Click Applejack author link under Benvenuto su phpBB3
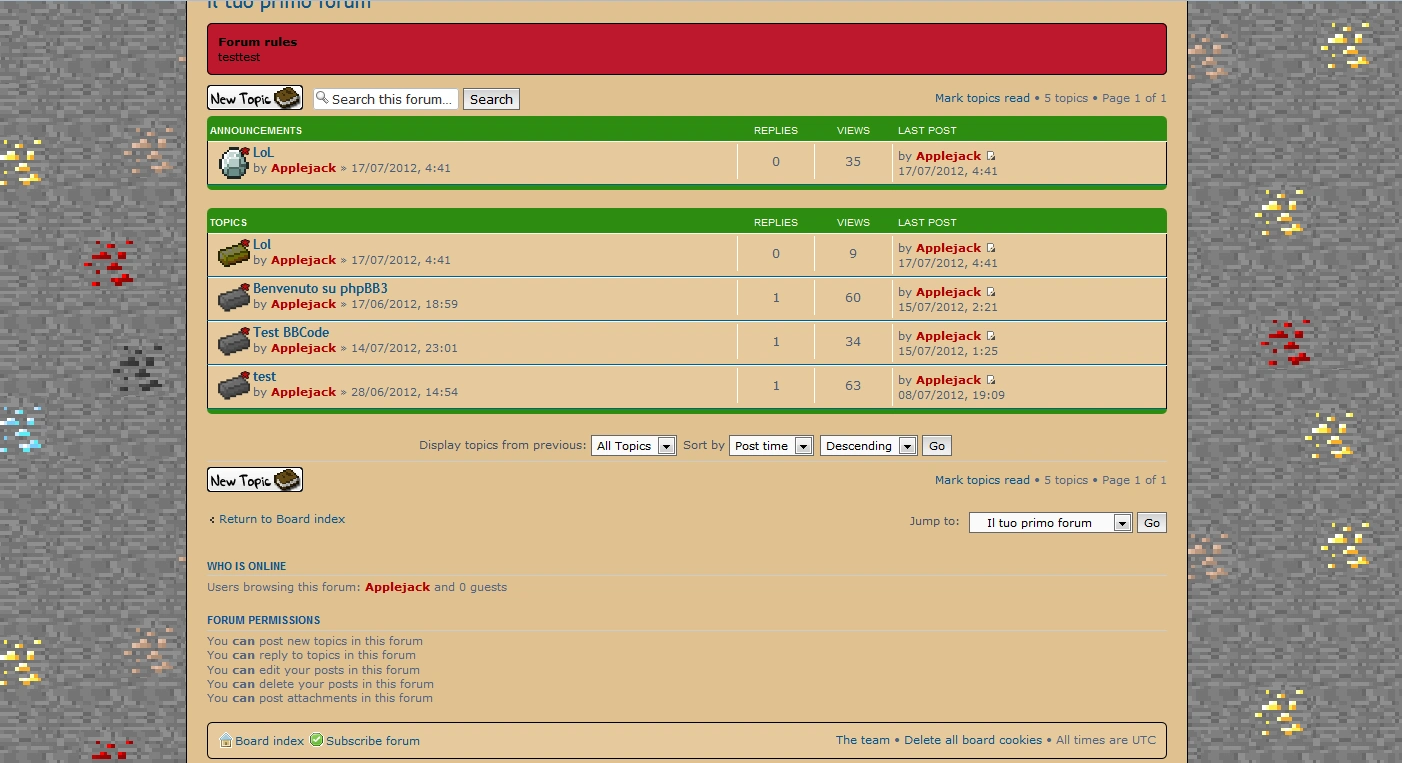The image size is (1402, 763). pos(303,304)
